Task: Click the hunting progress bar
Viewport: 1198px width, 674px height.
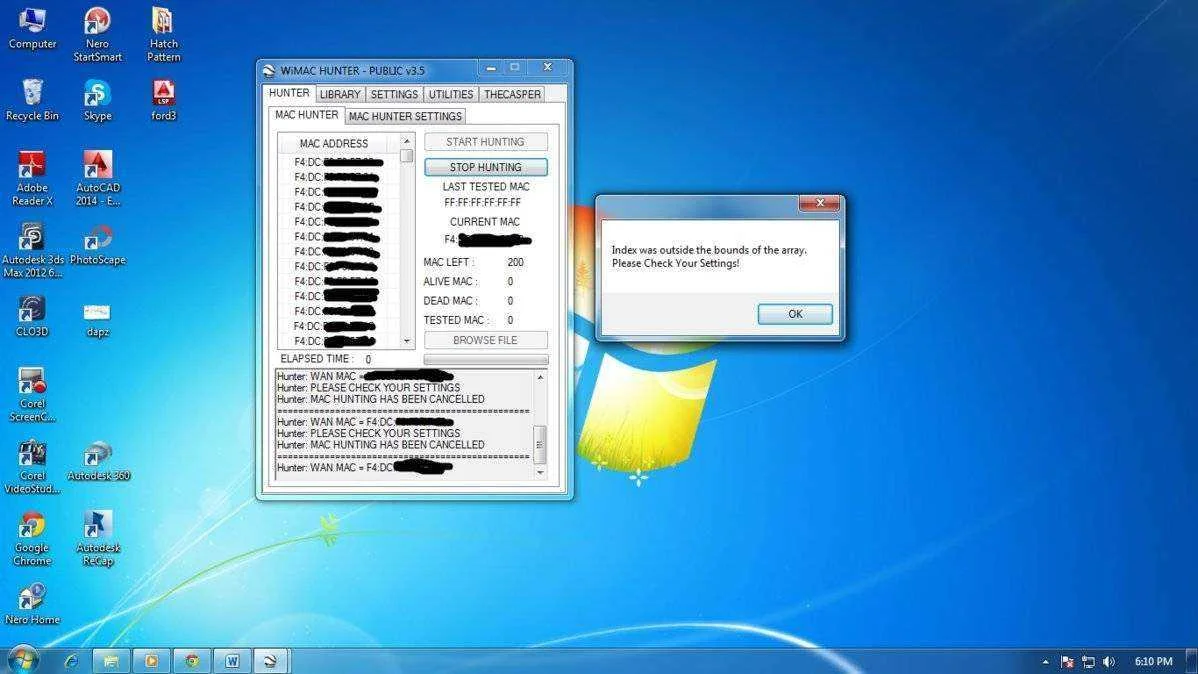Action: tap(486, 358)
